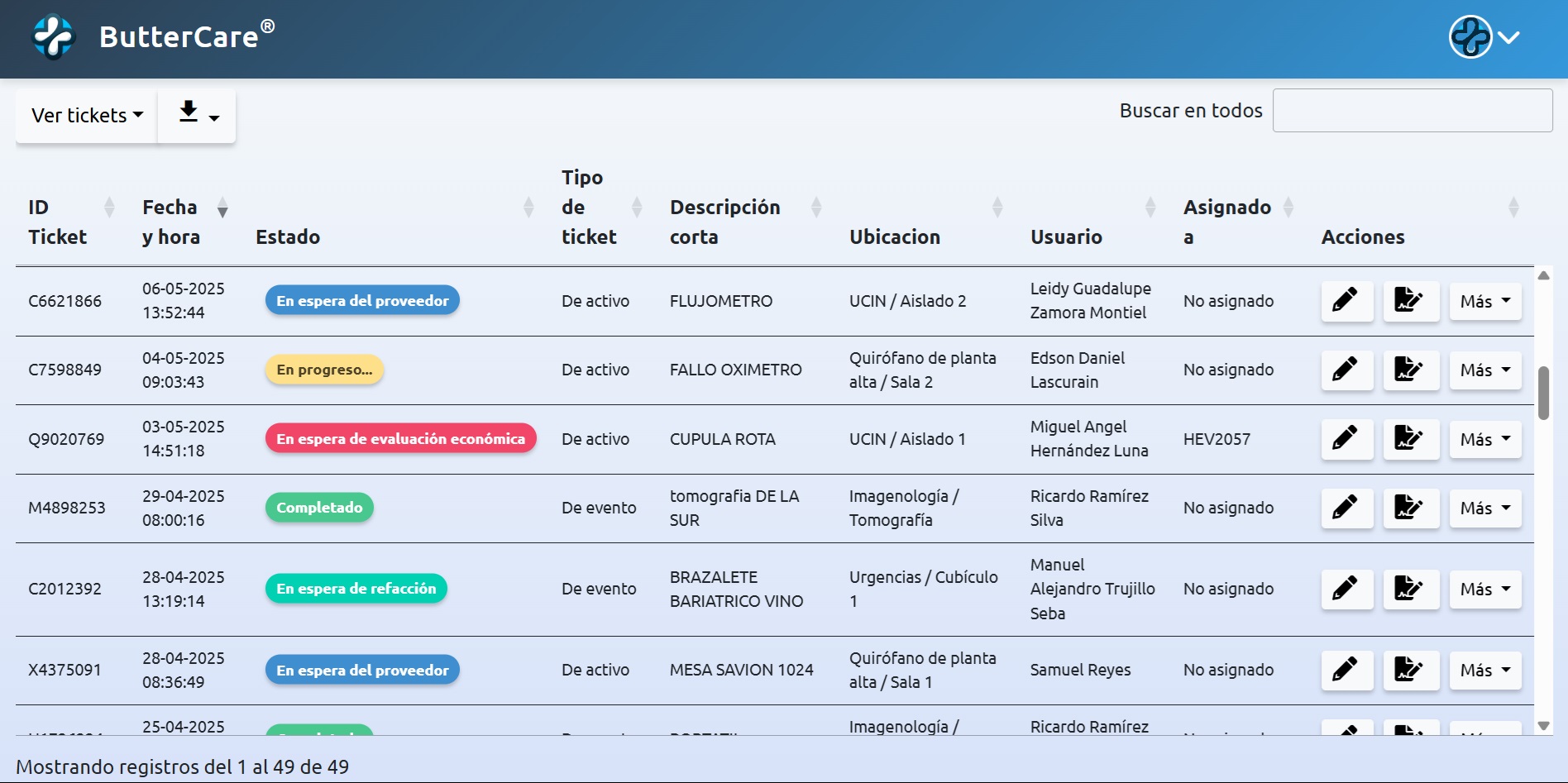Click the Completado status badge
Image resolution: width=1568 pixels, height=783 pixels.
[x=319, y=508]
